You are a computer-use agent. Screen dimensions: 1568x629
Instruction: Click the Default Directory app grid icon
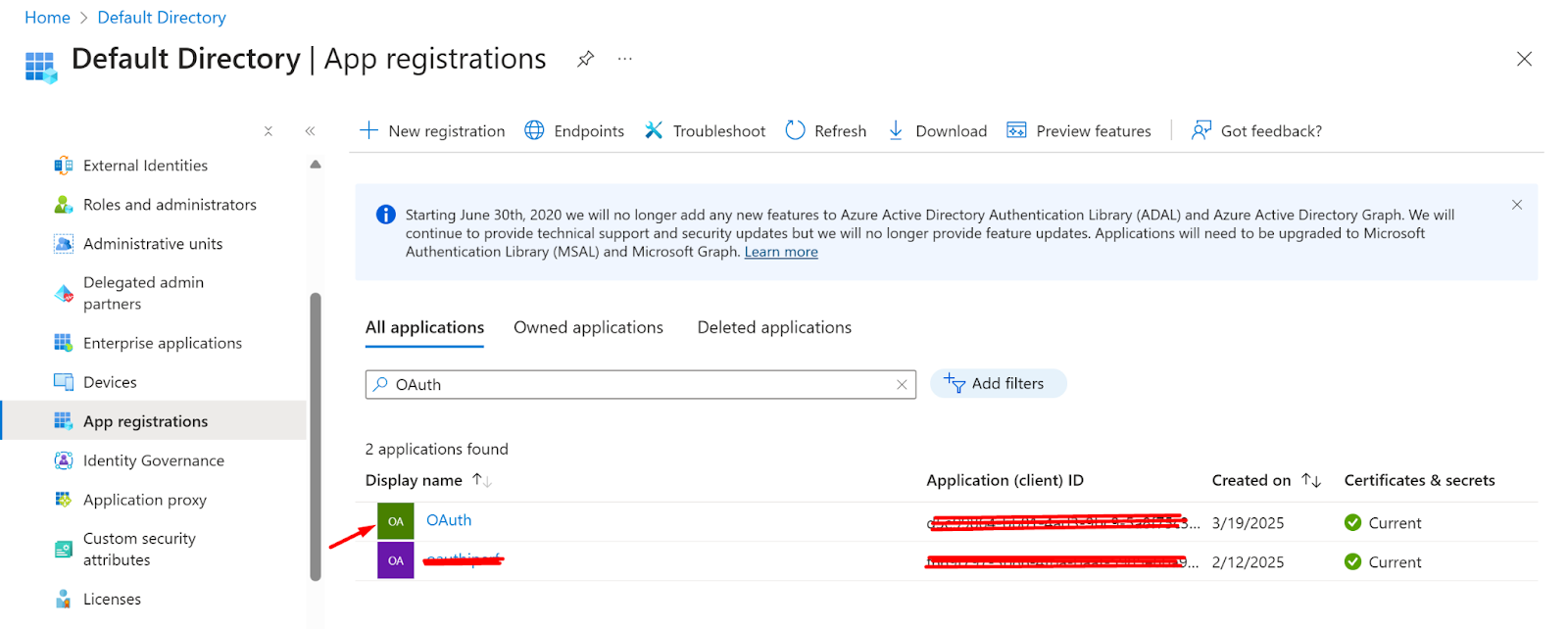tap(41, 67)
